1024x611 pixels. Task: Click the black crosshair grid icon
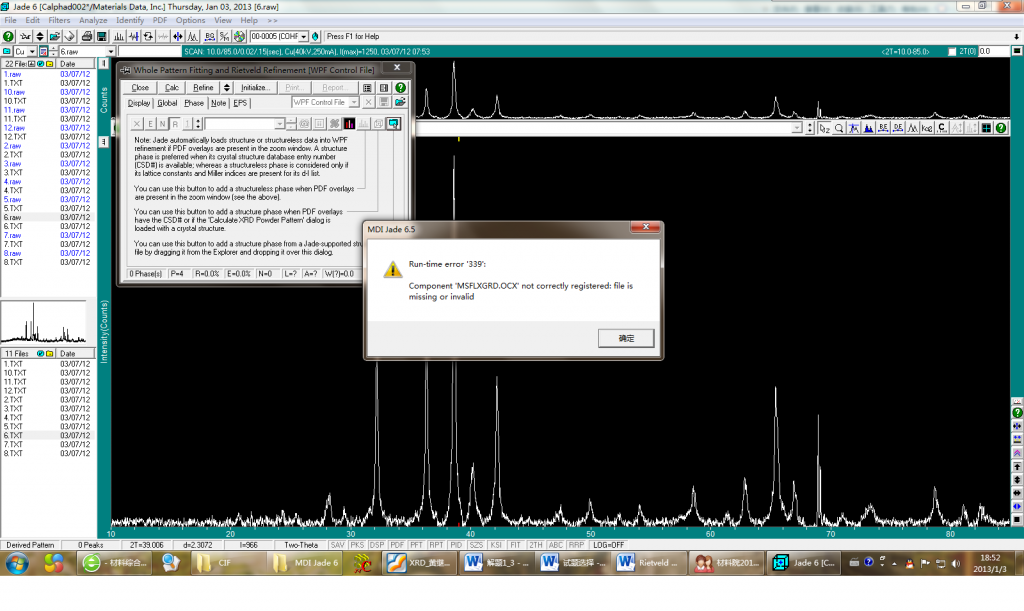pos(986,129)
